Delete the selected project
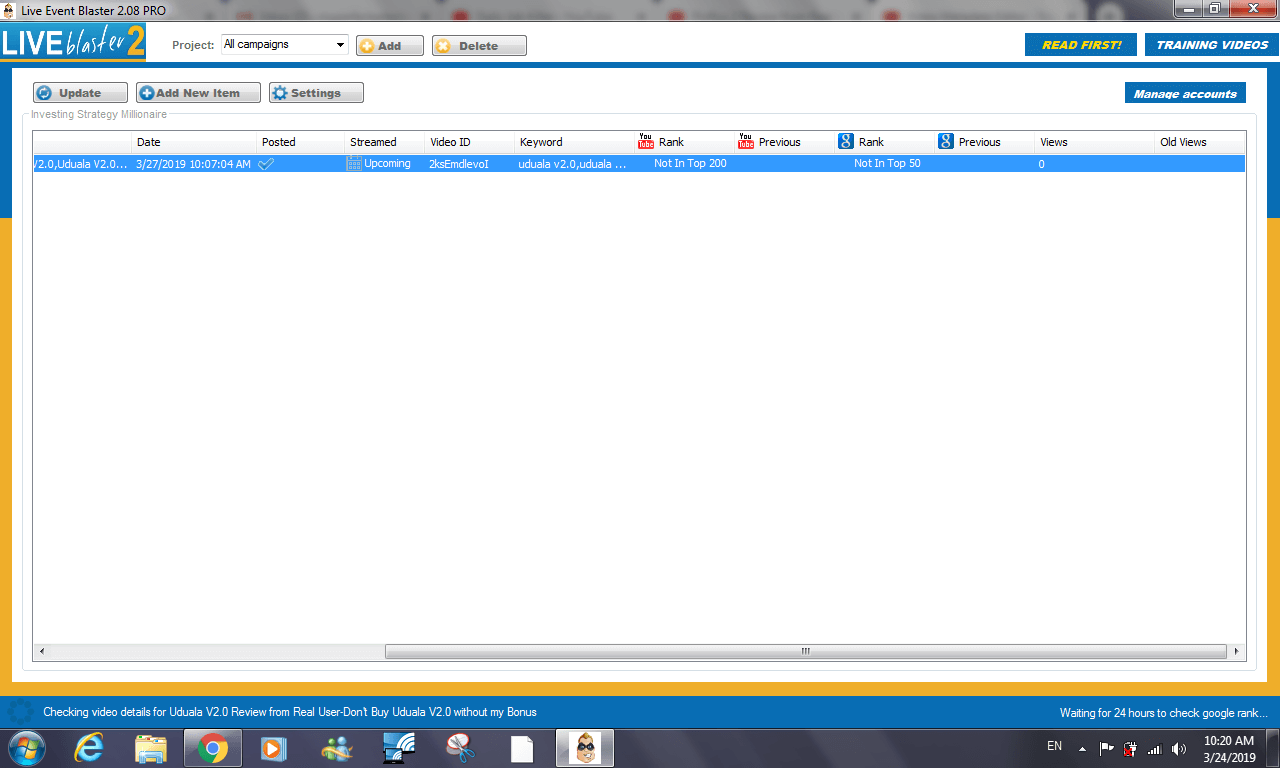Screen dimensions: 1280x768 [479, 46]
